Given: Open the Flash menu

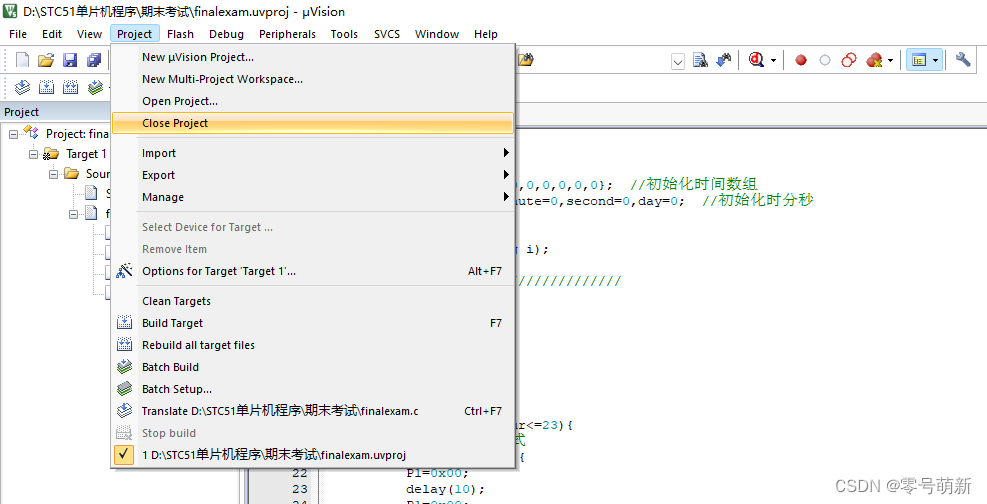Looking at the screenshot, I should [x=181, y=34].
